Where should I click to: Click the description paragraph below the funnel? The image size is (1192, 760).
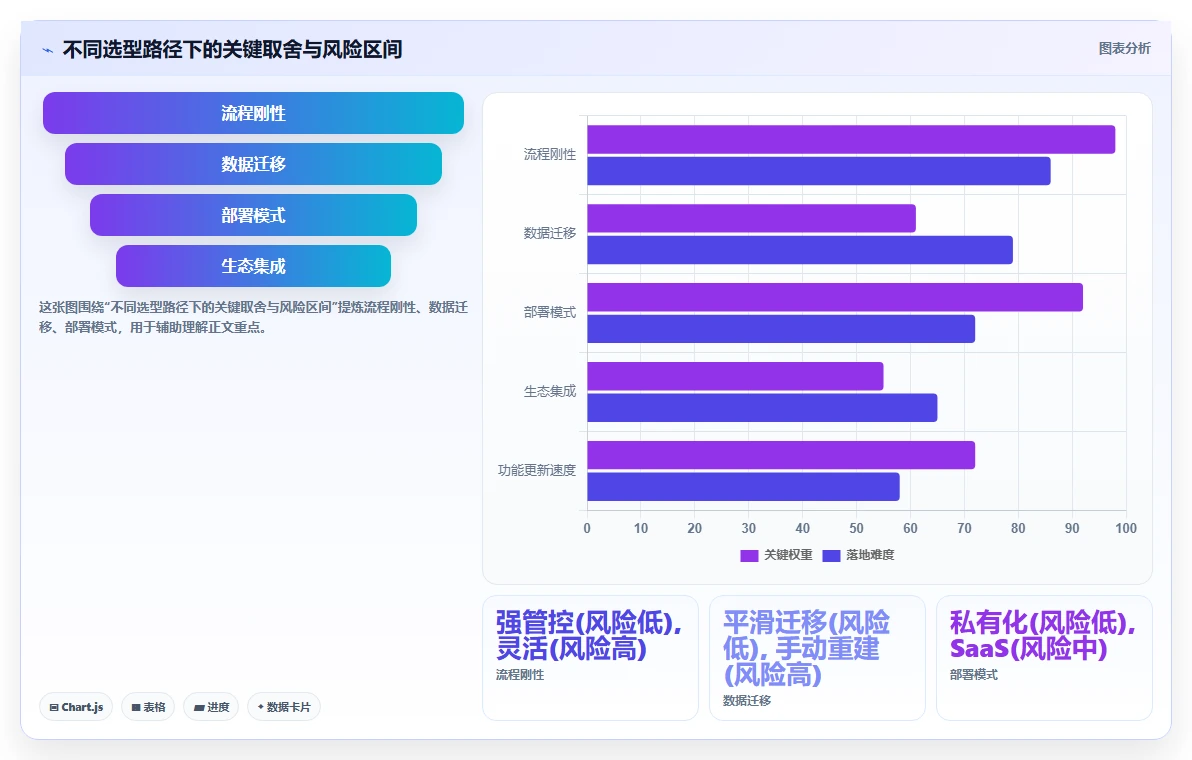point(253,318)
